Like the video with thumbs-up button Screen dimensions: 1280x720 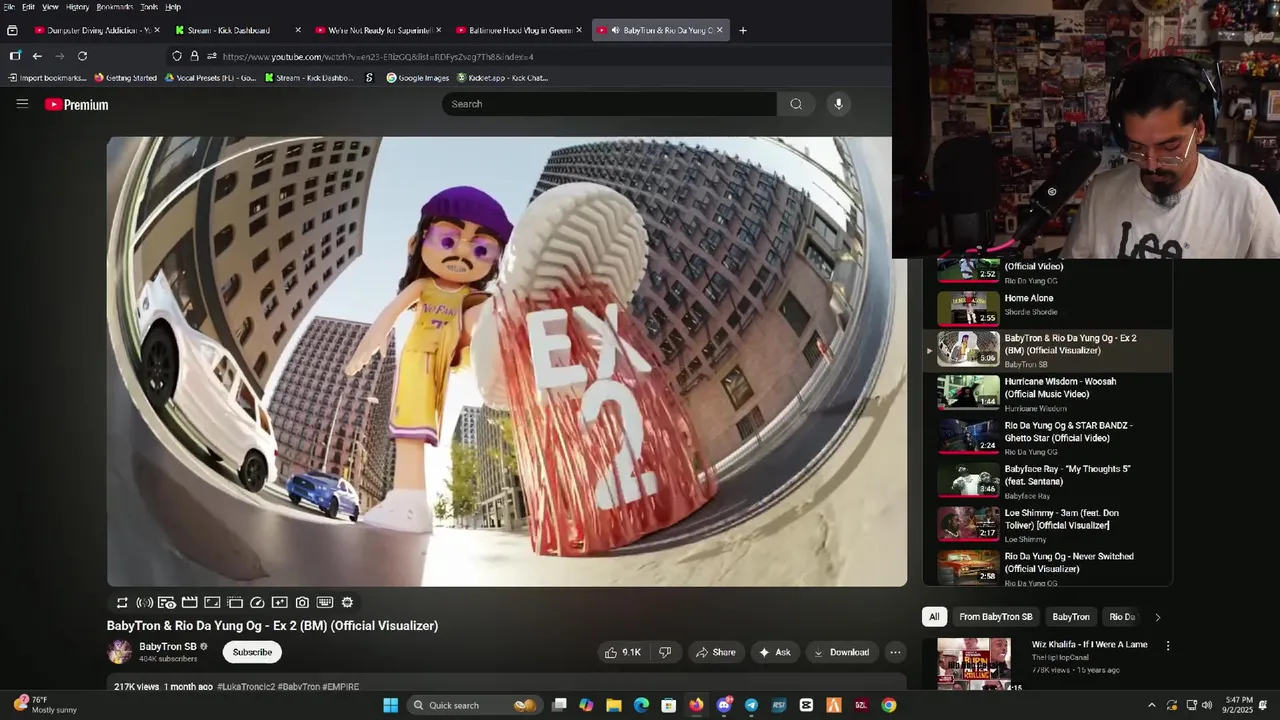622,652
